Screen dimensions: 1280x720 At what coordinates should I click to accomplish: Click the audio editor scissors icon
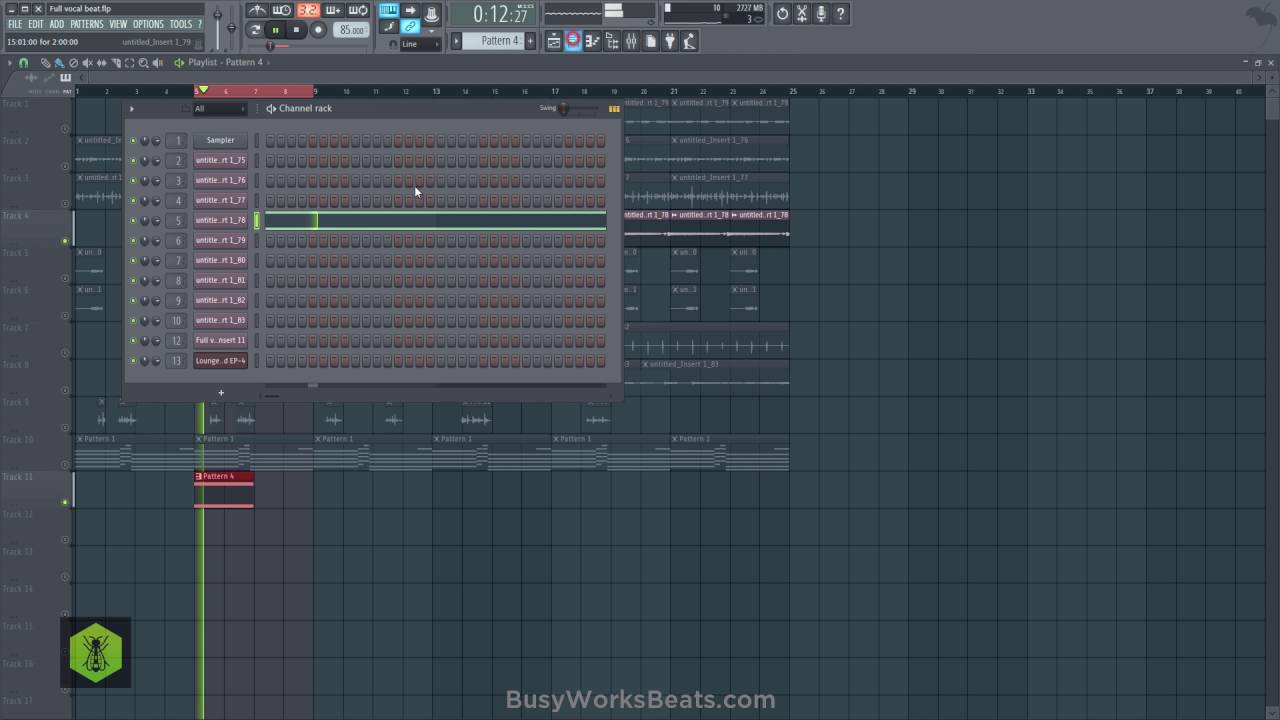point(802,14)
